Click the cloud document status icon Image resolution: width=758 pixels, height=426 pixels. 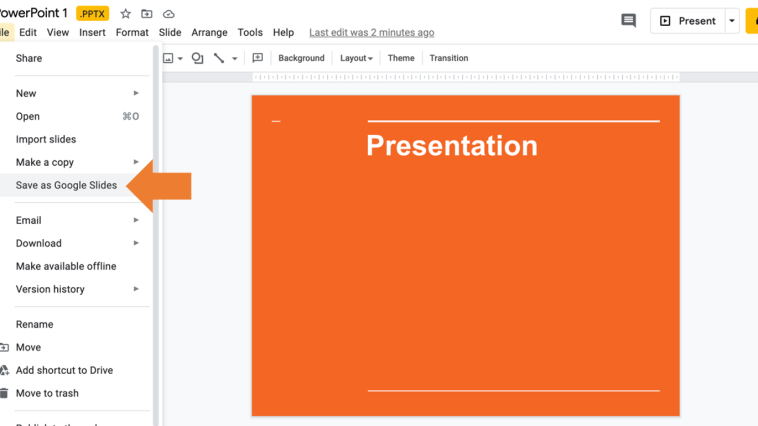(x=169, y=14)
